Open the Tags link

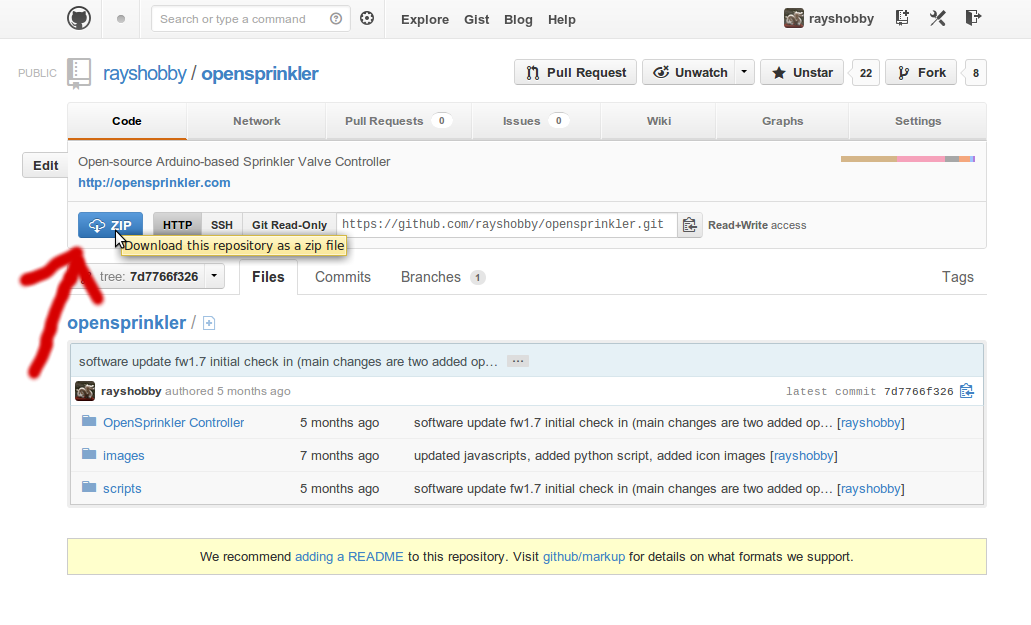(x=957, y=277)
